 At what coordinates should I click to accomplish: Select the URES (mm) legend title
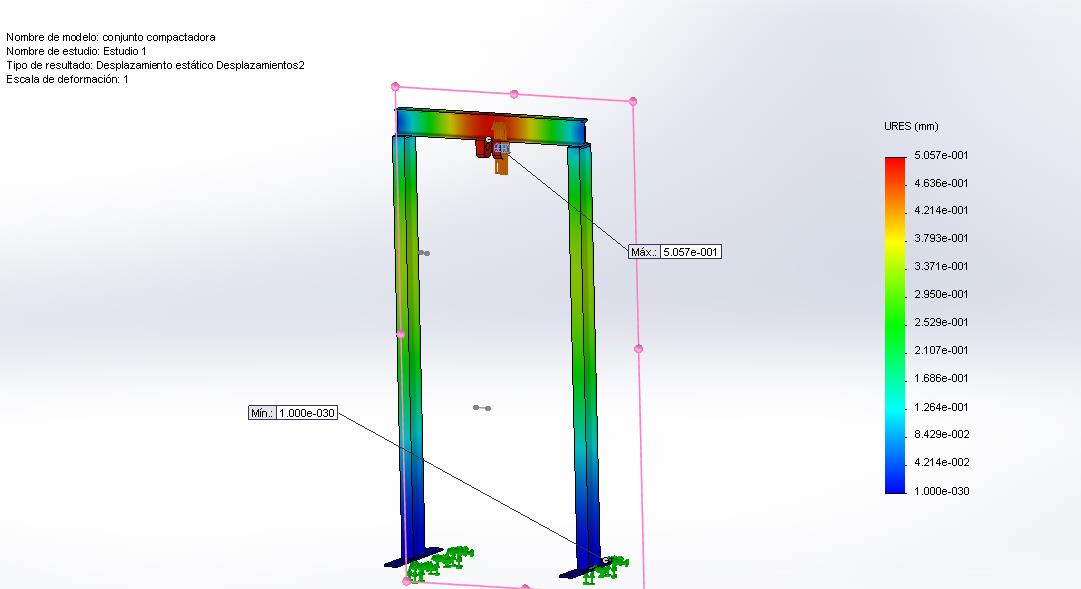pos(911,126)
